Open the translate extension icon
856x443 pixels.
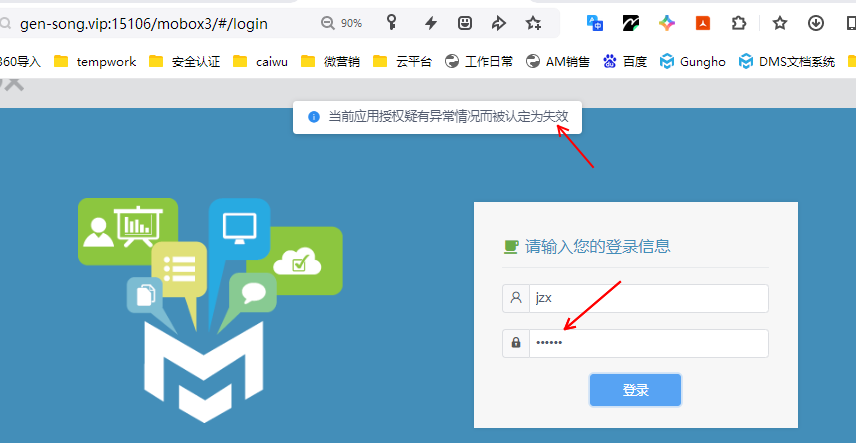(x=595, y=23)
